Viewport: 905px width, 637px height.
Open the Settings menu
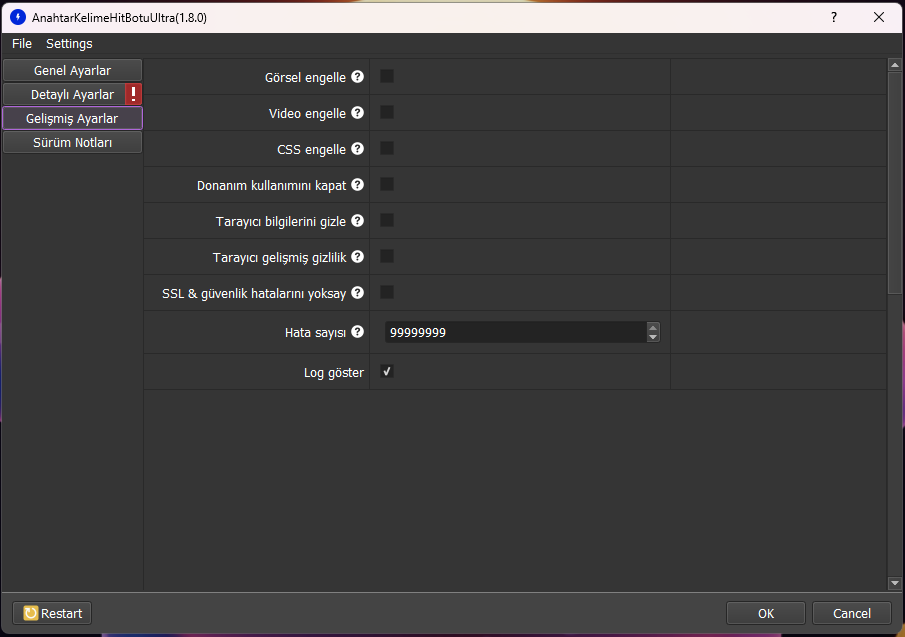(x=69, y=43)
